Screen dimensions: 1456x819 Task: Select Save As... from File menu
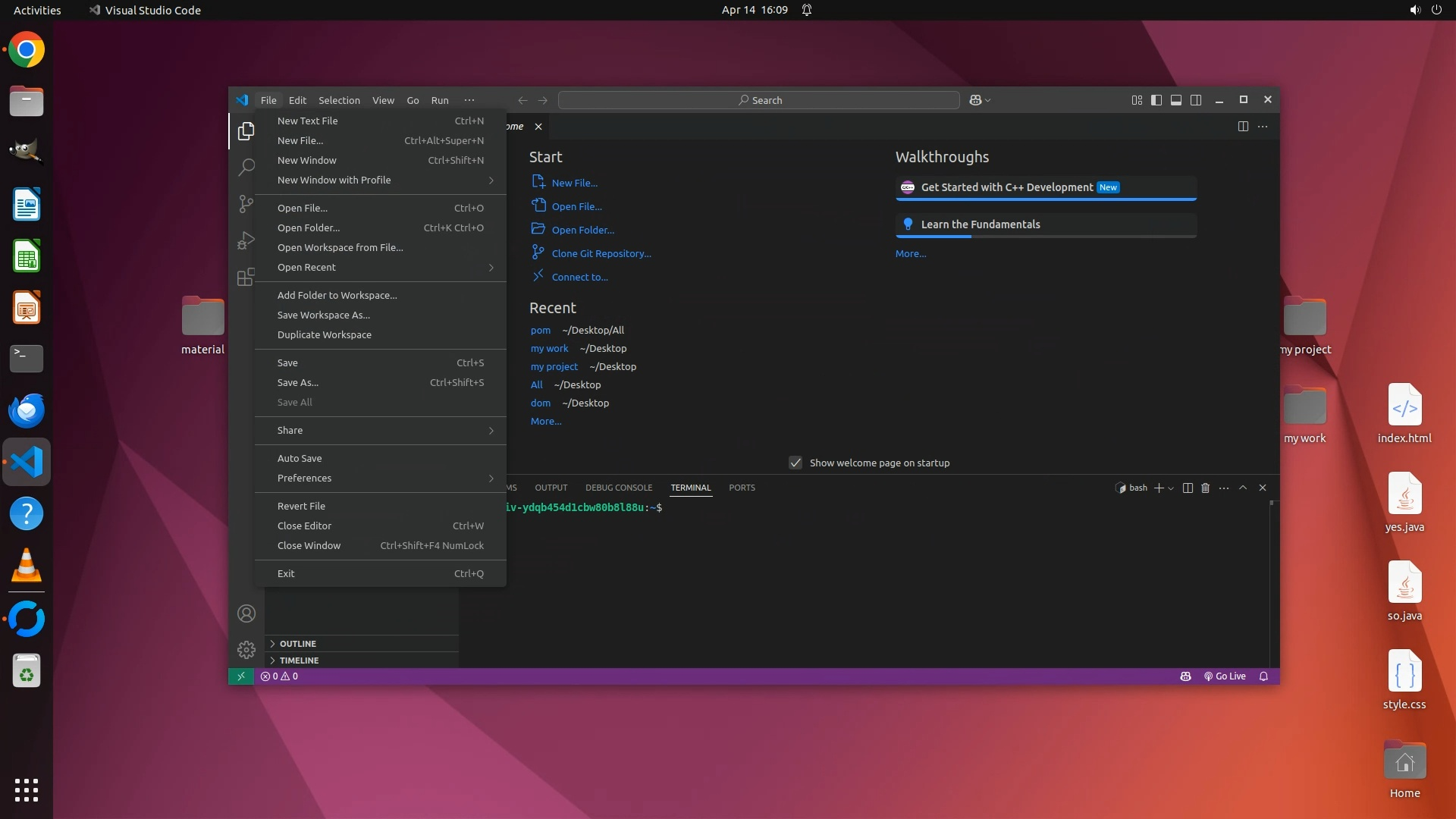(298, 382)
